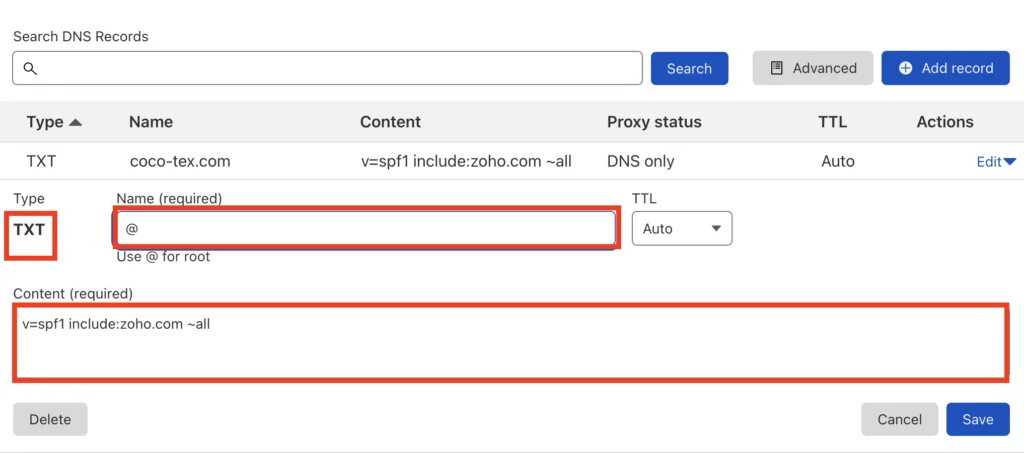Image resolution: width=1024 pixels, height=453 pixels.
Task: Click the Content column header
Action: (x=391, y=122)
